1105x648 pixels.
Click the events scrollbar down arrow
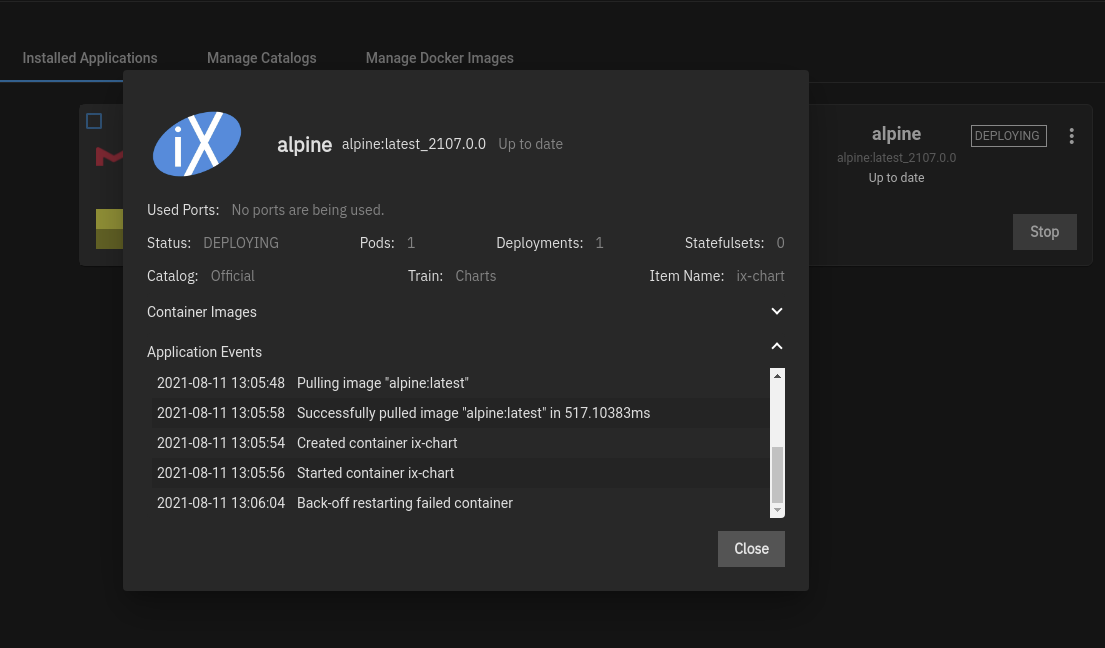point(777,510)
